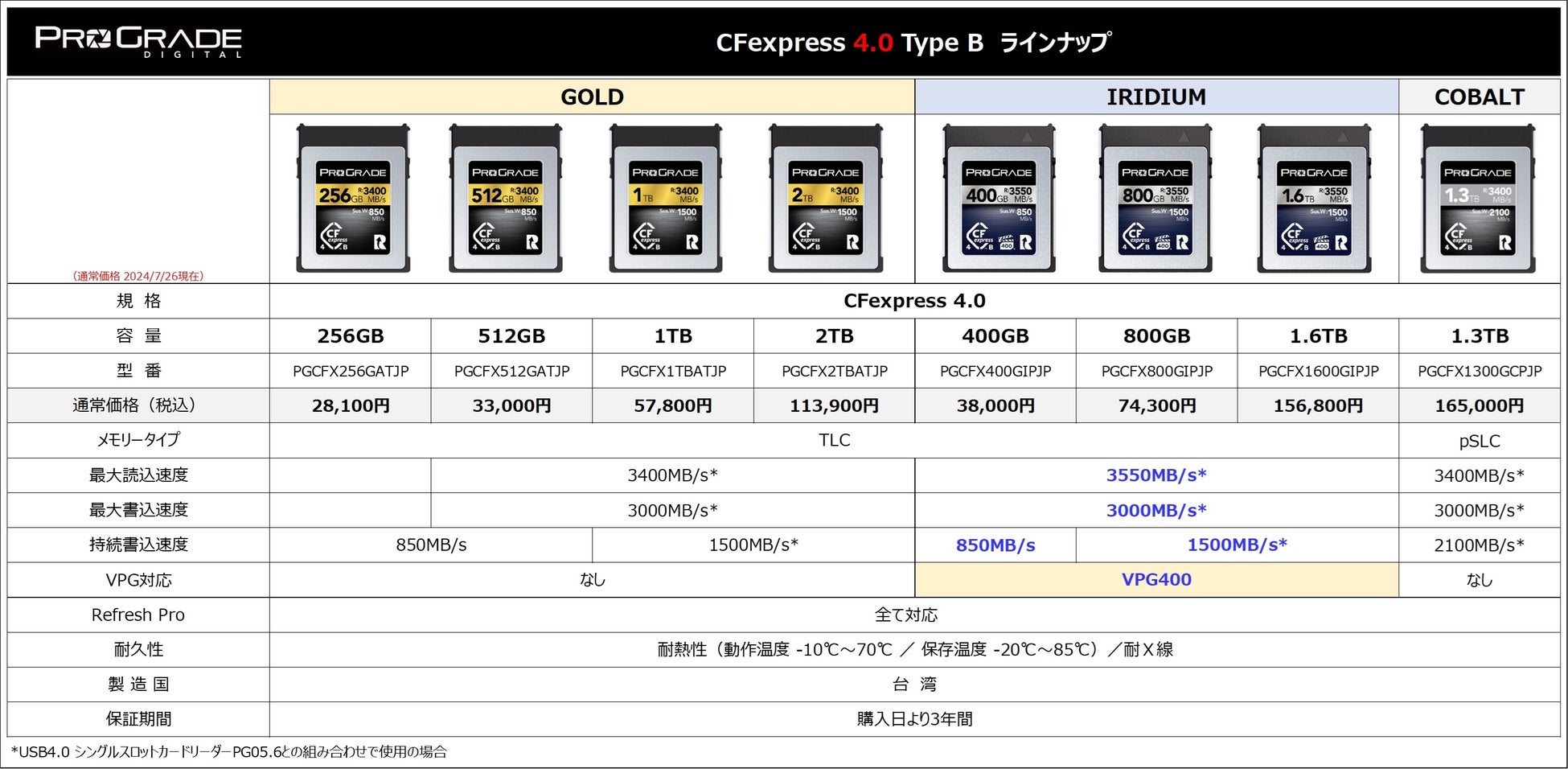Click the 156,800円 price
Screen dimensions: 1568x769
coord(1318,405)
